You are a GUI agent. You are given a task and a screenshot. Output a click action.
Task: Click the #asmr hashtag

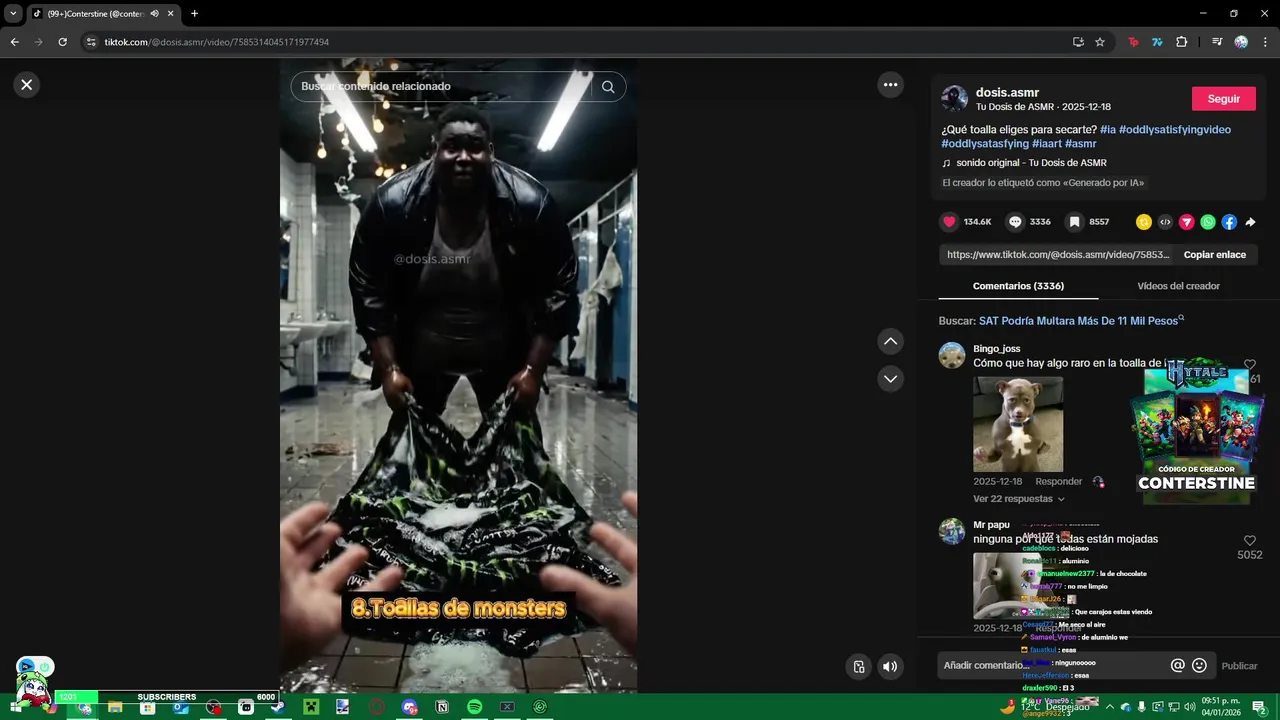(1080, 144)
